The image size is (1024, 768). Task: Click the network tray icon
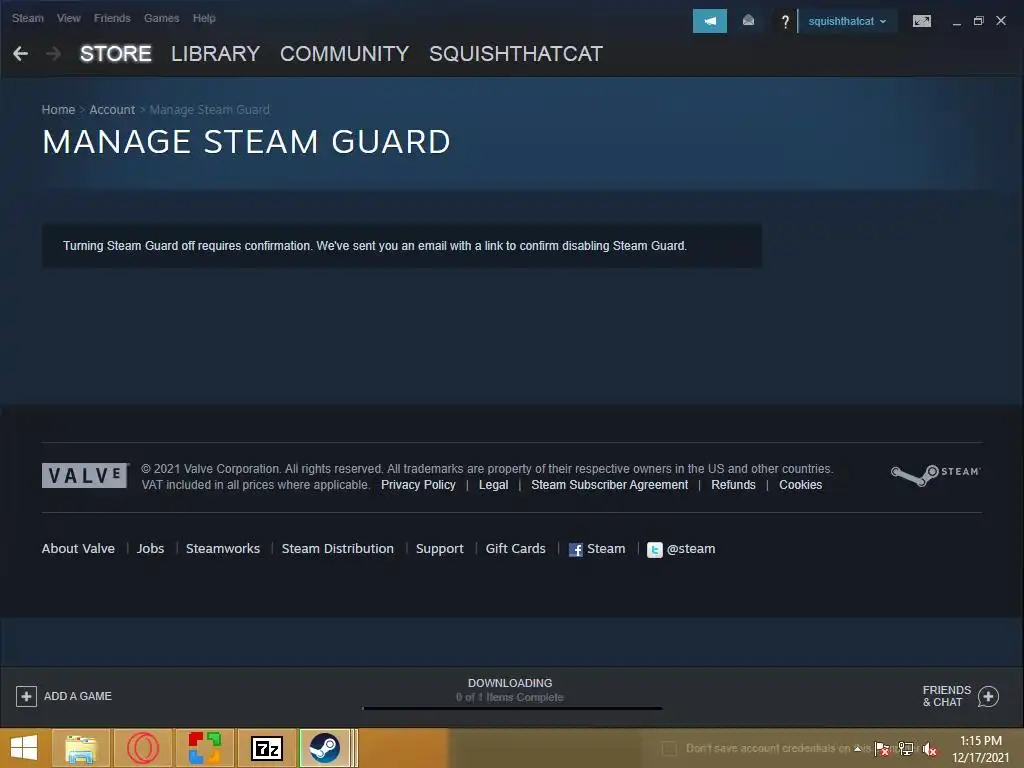pyautogui.click(x=906, y=748)
